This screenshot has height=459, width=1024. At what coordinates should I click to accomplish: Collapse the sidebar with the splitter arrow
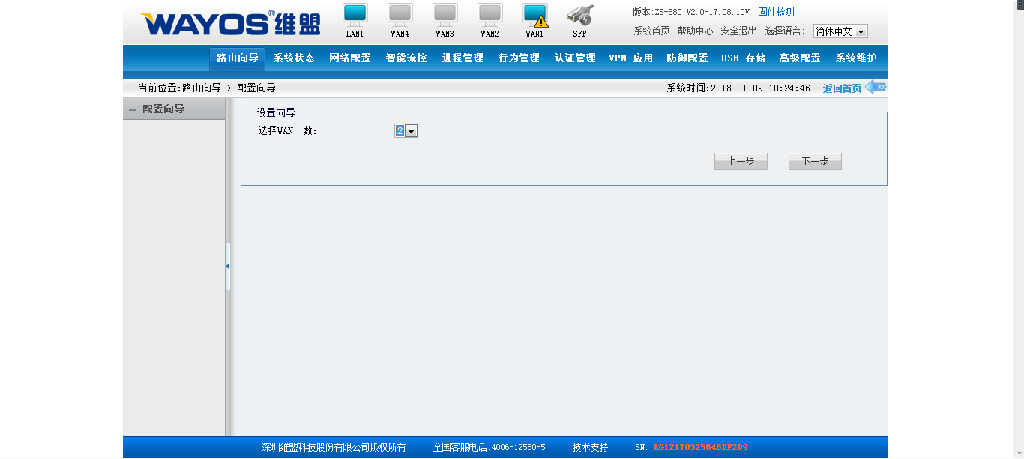227,266
